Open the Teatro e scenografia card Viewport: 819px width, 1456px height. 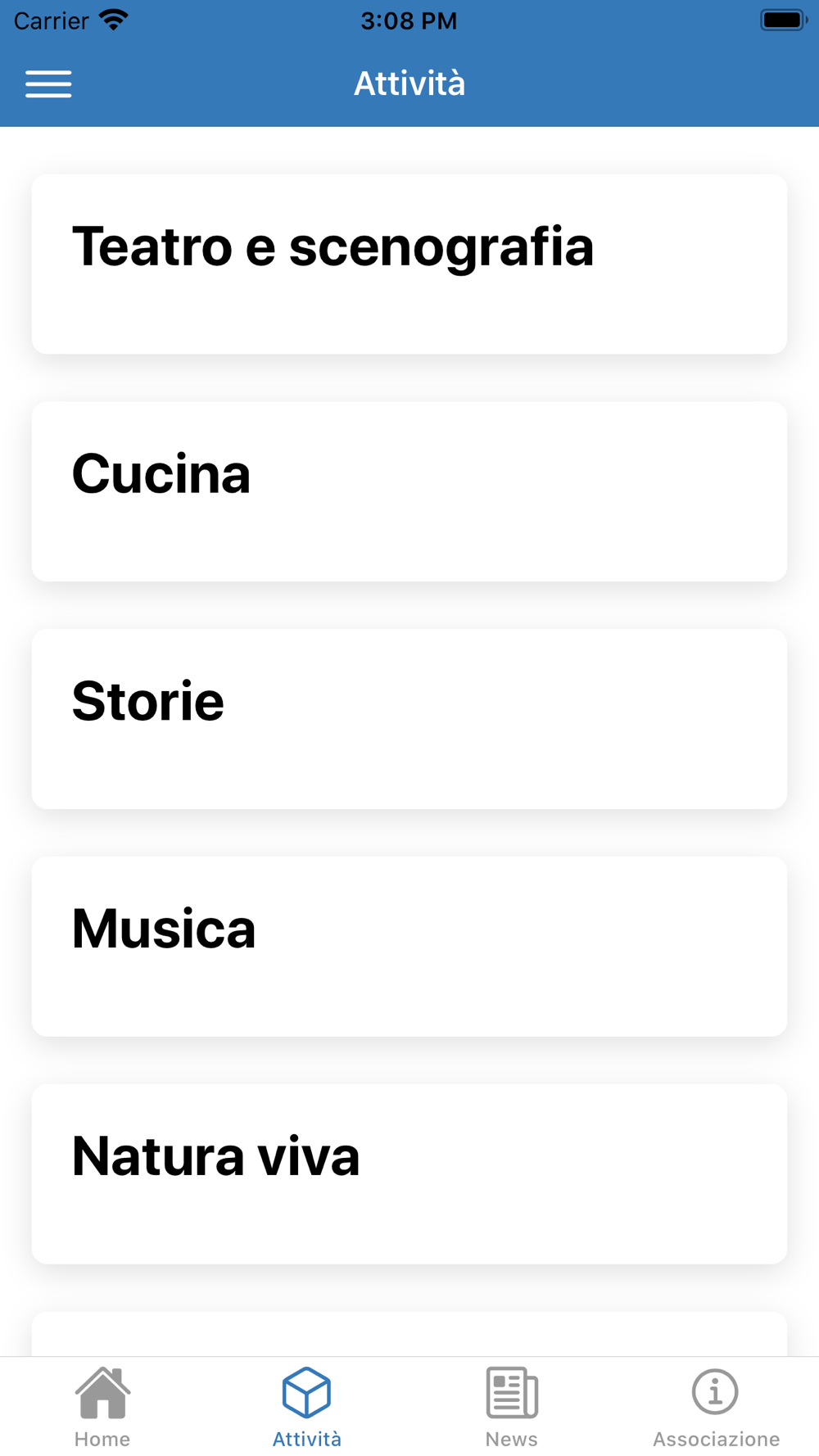pos(409,264)
